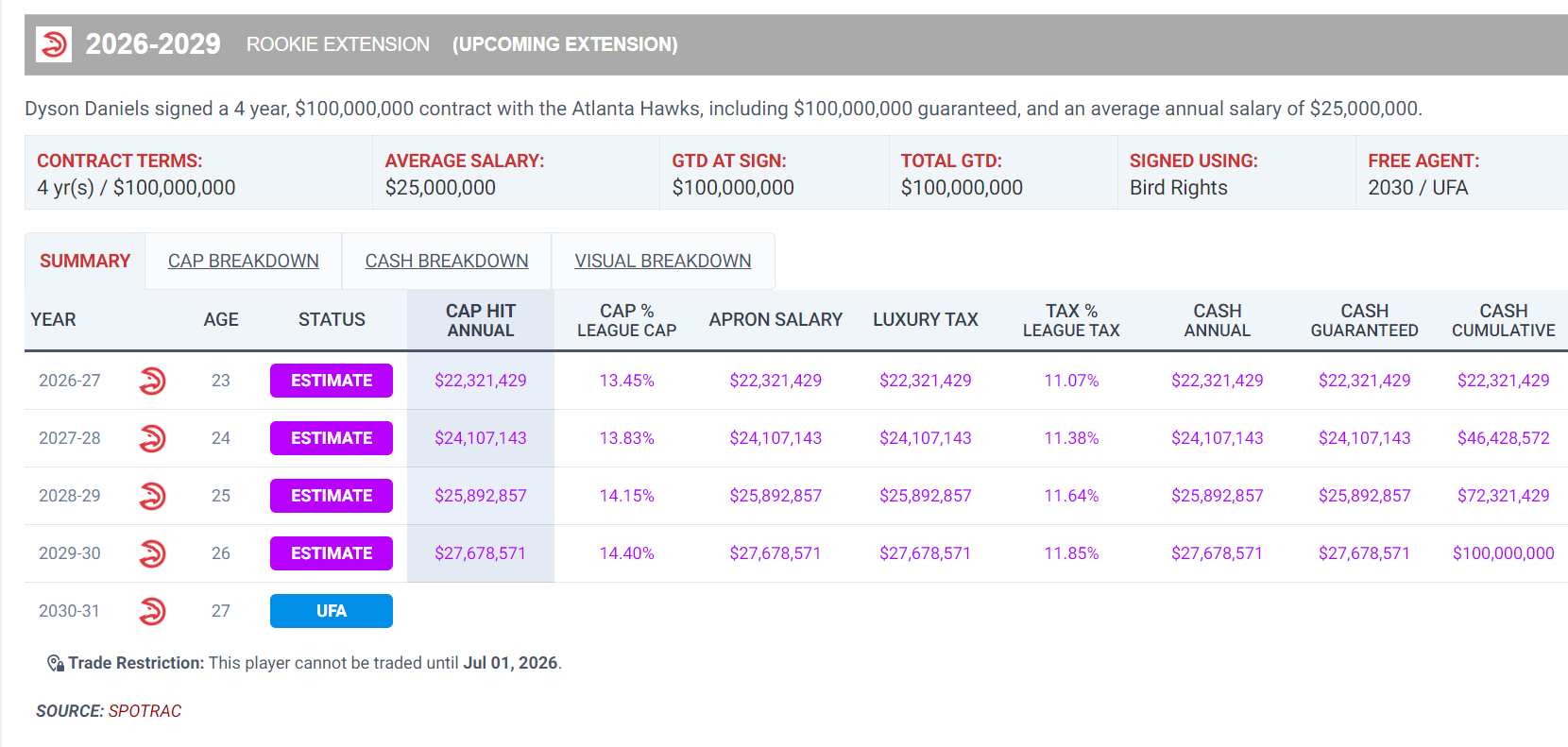Image resolution: width=1568 pixels, height=747 pixels.
Task: Click the Cash Cumulative column header
Action: 1503,320
